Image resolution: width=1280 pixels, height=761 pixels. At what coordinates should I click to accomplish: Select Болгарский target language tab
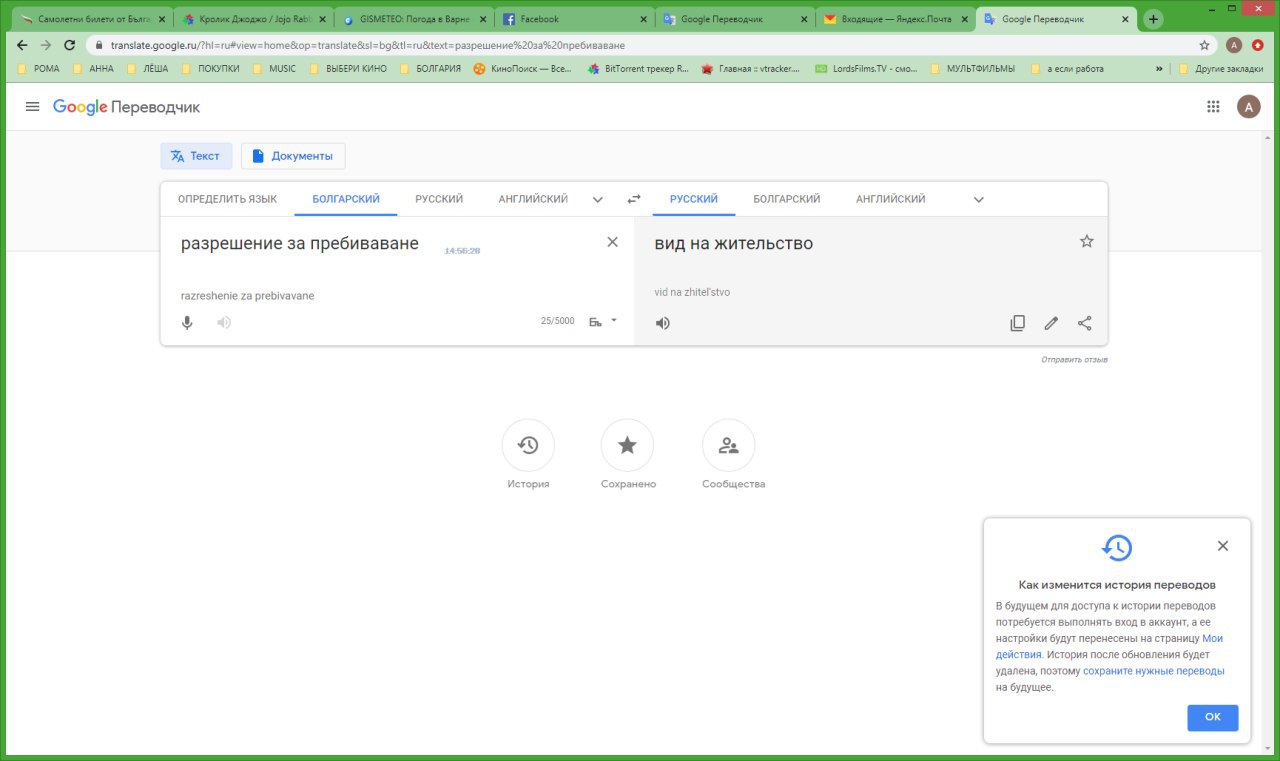coord(787,199)
